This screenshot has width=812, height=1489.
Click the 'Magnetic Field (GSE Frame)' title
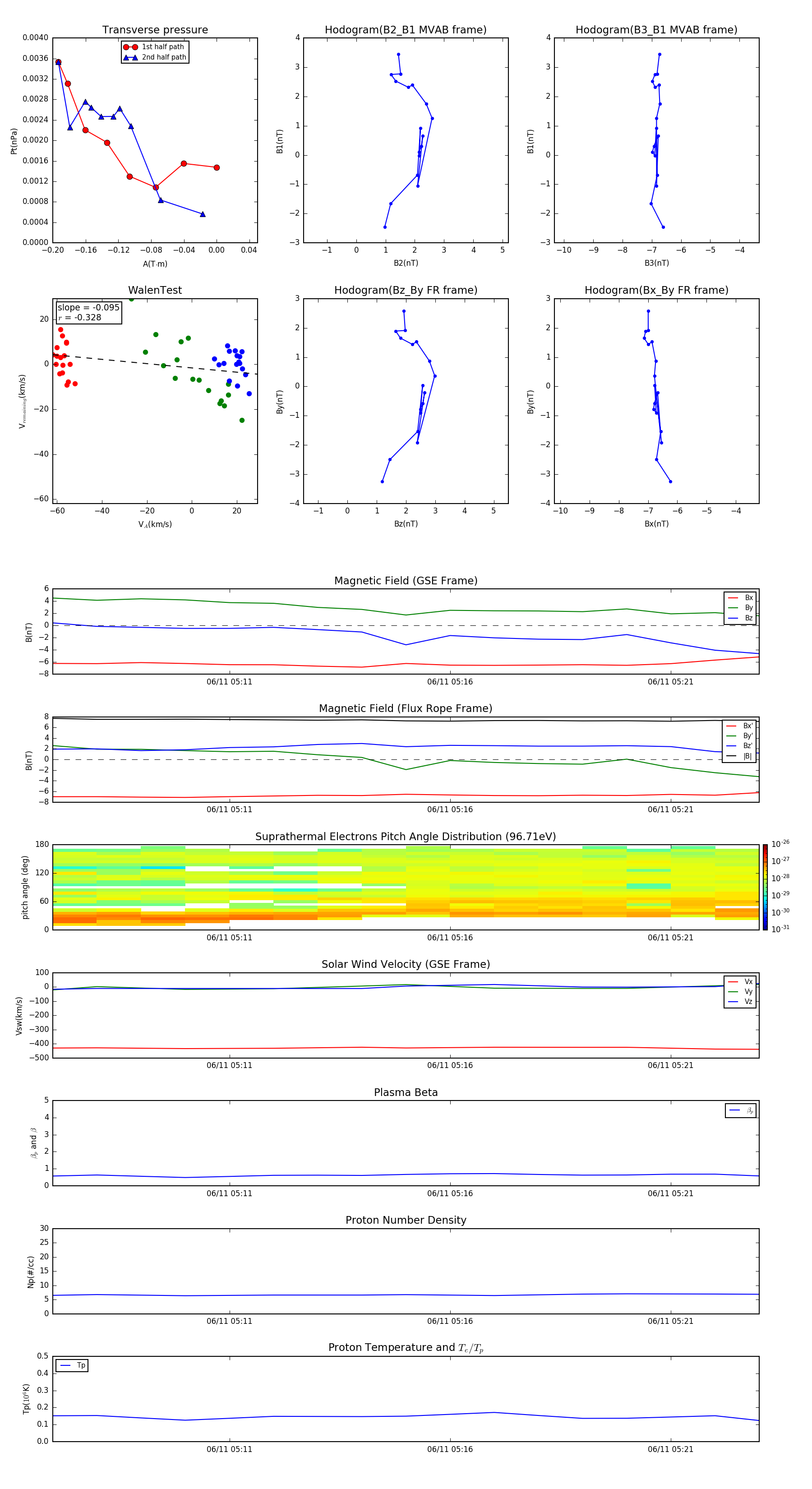point(406,581)
